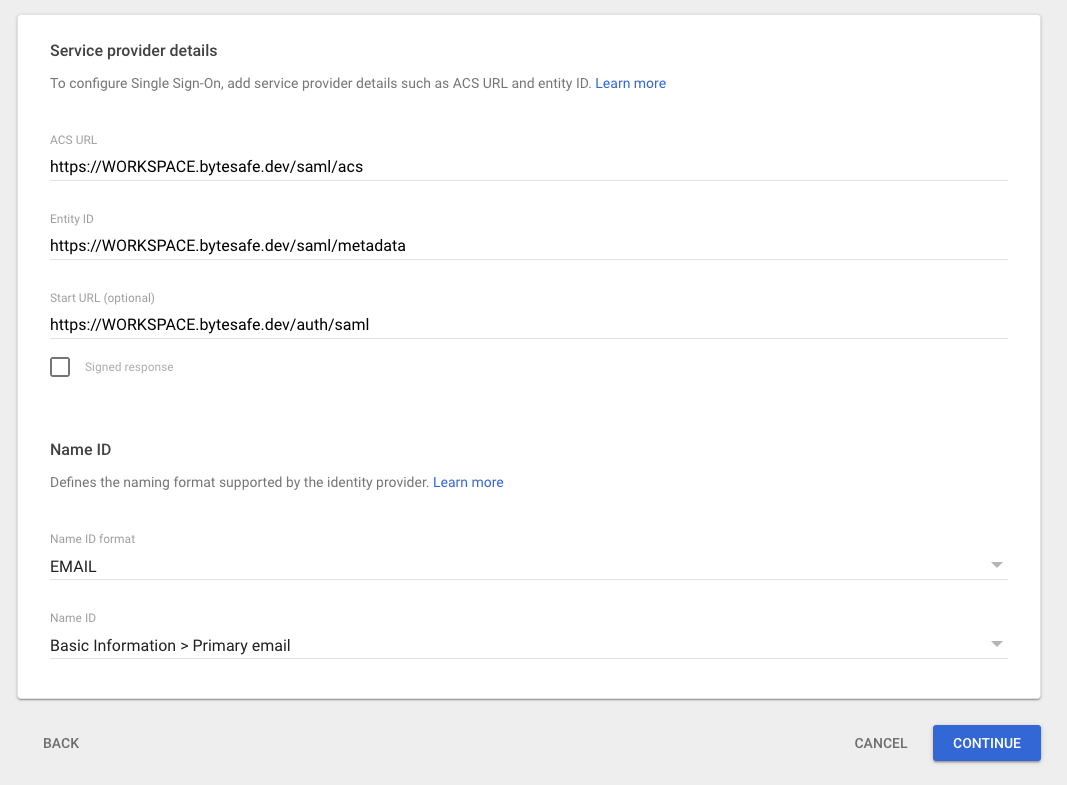Click CANCEL to abort setup

pos(881,743)
